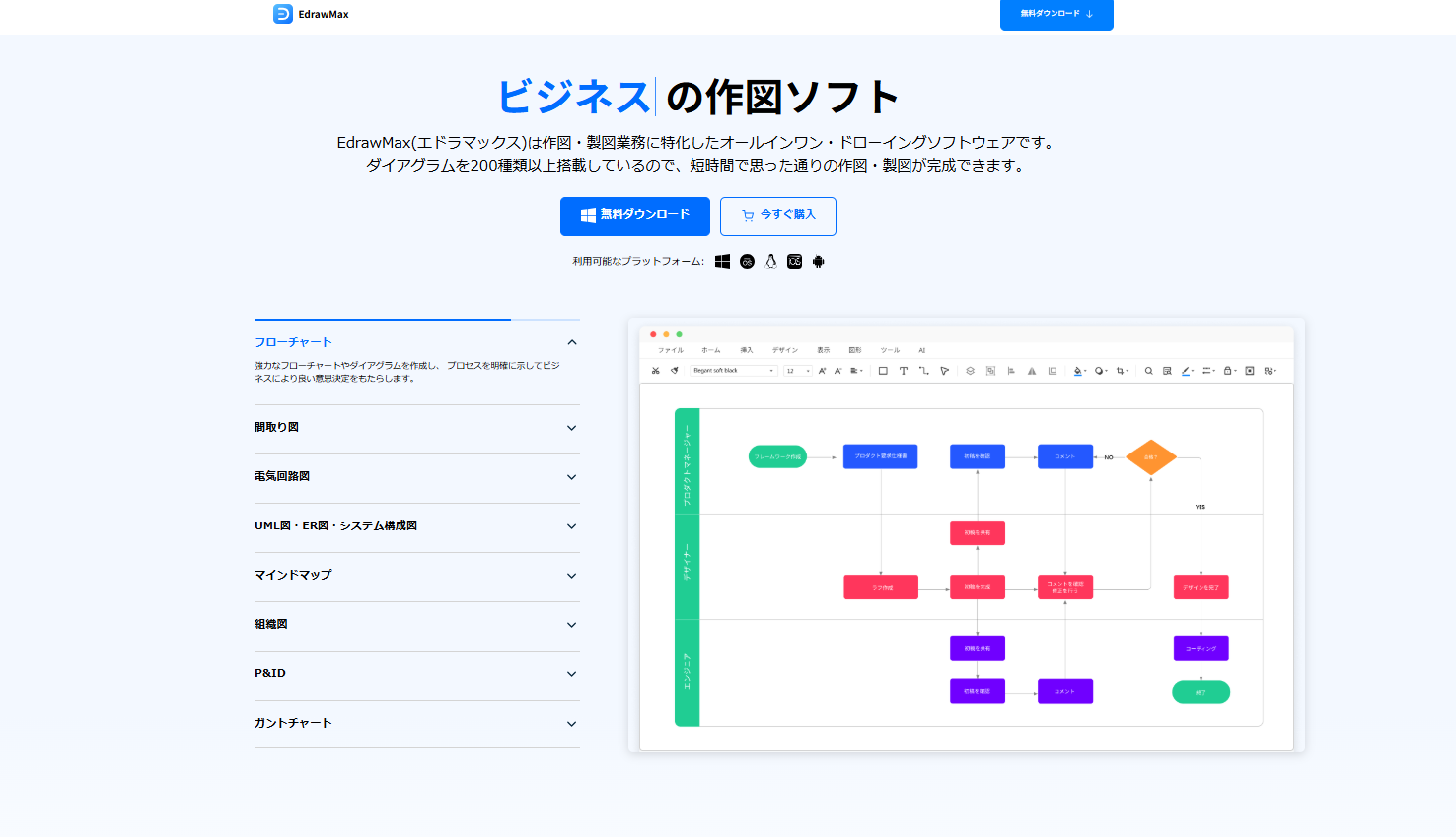
Task: Open the text alignment dropdown
Action: click(x=856, y=371)
